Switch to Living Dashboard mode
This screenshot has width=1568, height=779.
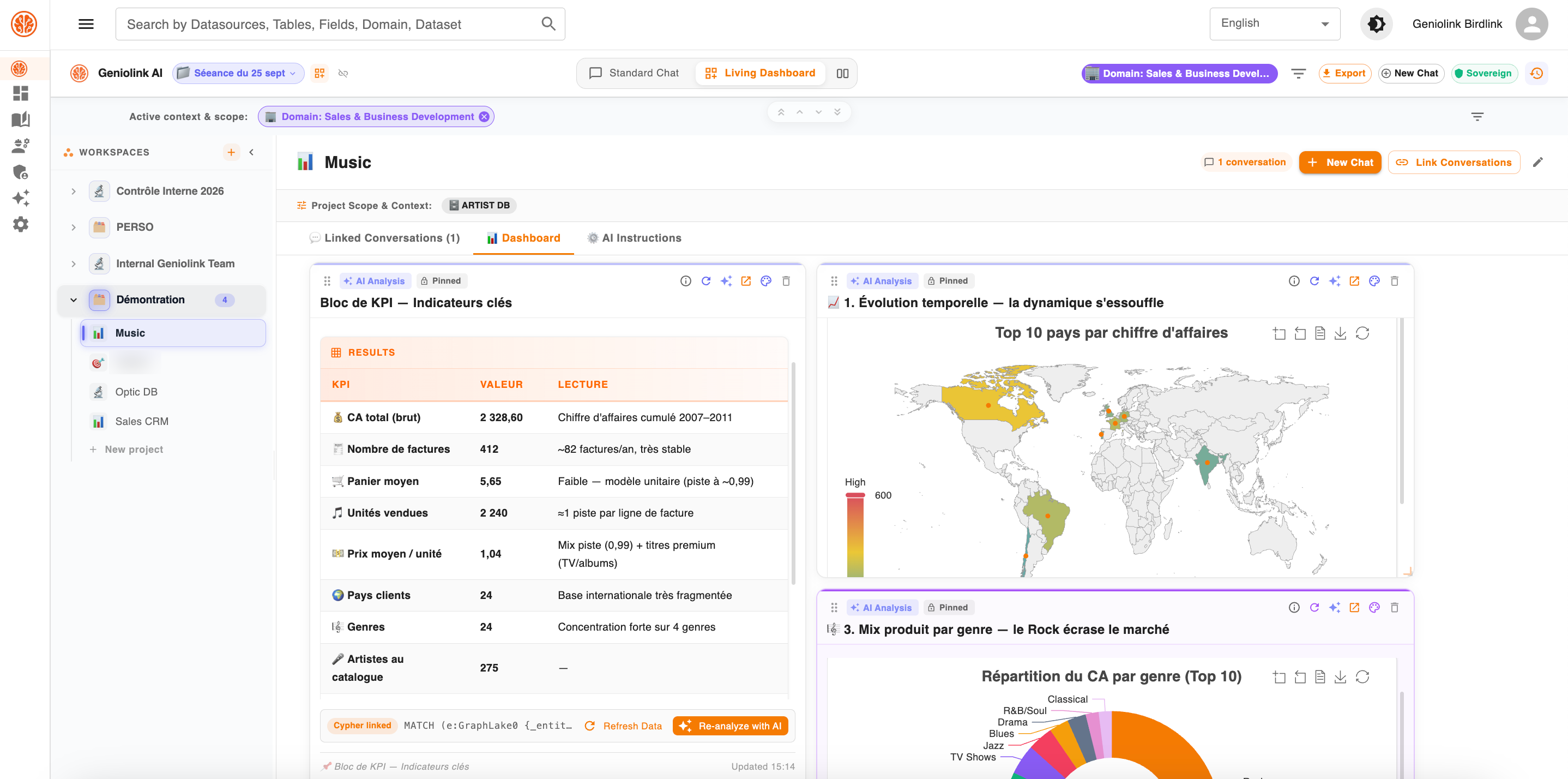click(x=760, y=73)
